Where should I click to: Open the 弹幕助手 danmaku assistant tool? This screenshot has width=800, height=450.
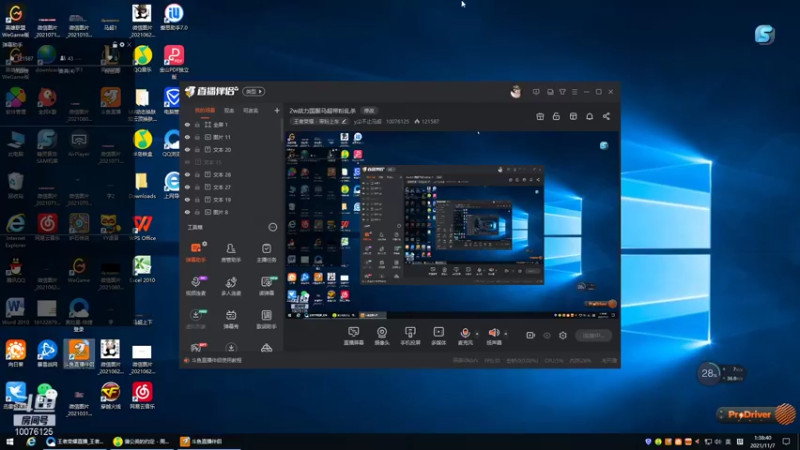click(x=196, y=253)
